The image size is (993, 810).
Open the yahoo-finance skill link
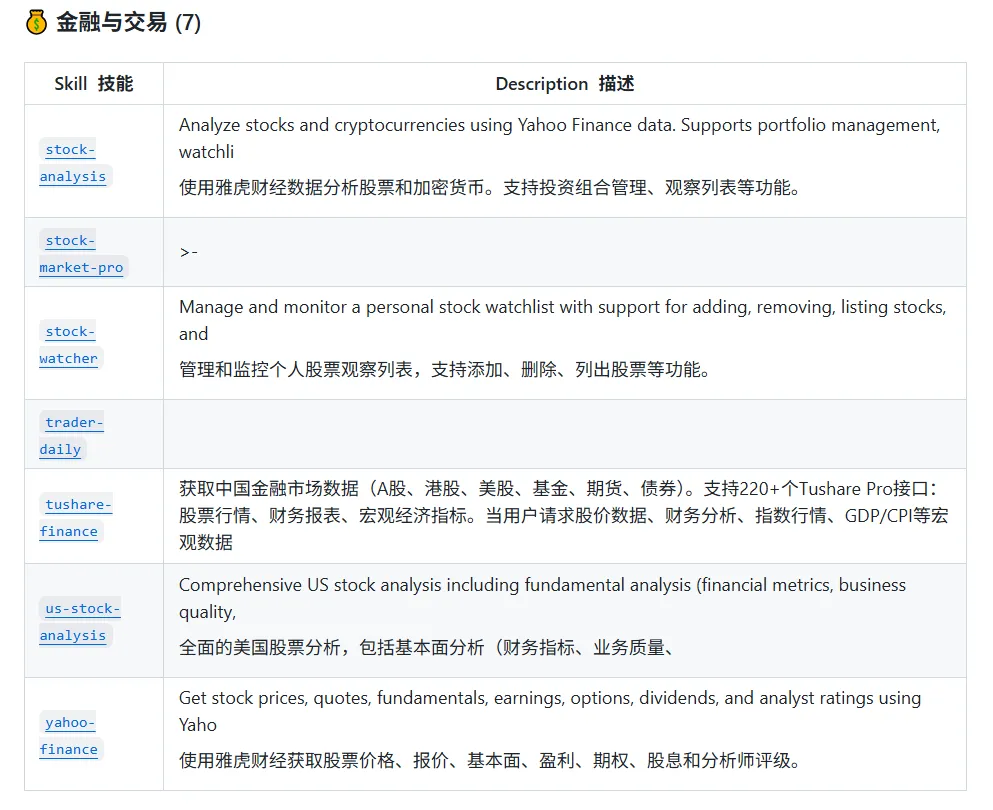click(x=69, y=736)
